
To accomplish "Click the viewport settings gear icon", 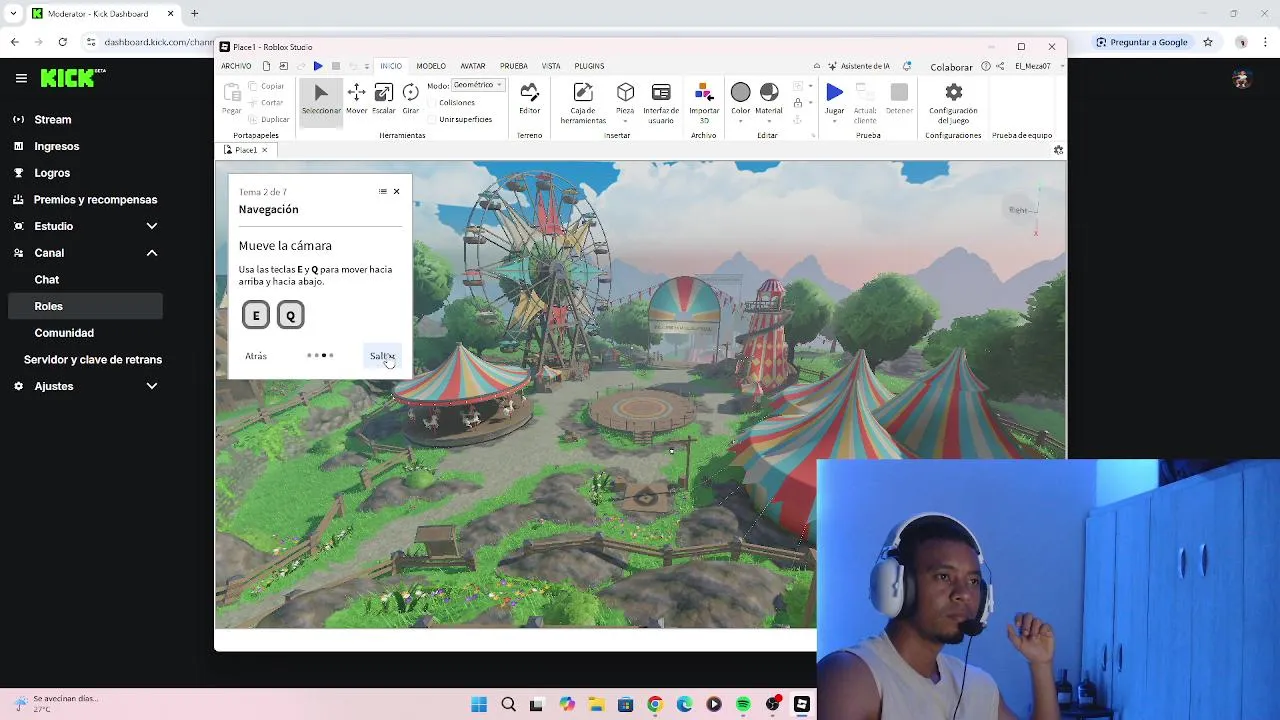I will pos(1058,150).
